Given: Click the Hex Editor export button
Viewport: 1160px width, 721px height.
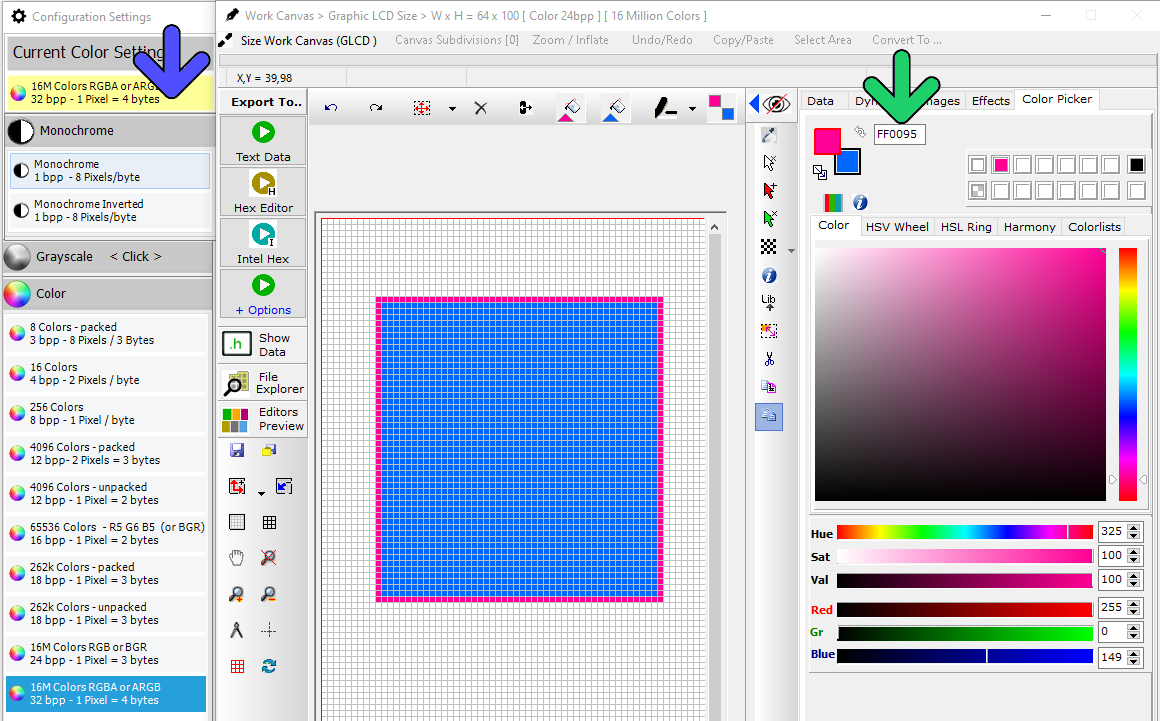Looking at the screenshot, I should [262, 191].
